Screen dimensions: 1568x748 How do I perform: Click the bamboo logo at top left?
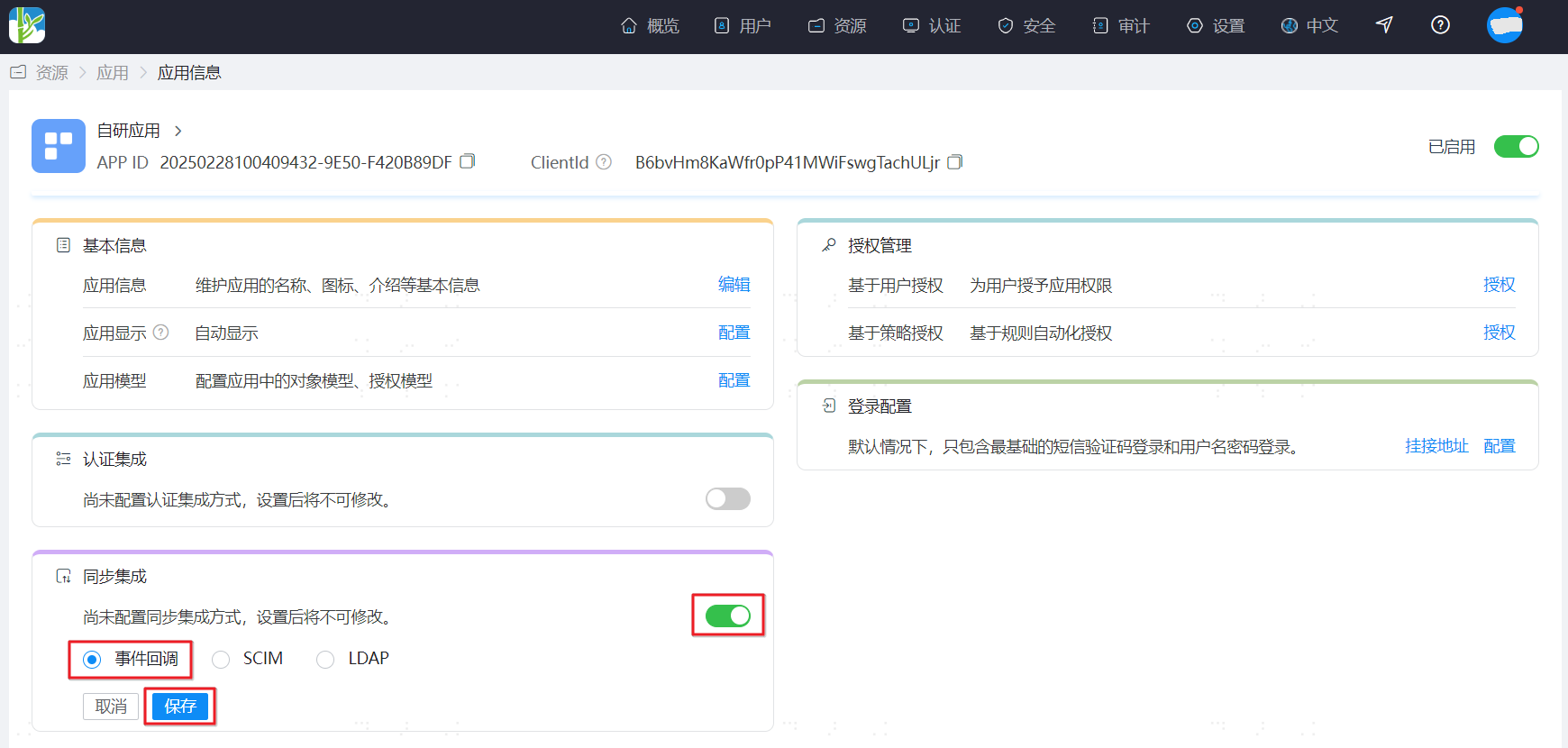click(27, 25)
